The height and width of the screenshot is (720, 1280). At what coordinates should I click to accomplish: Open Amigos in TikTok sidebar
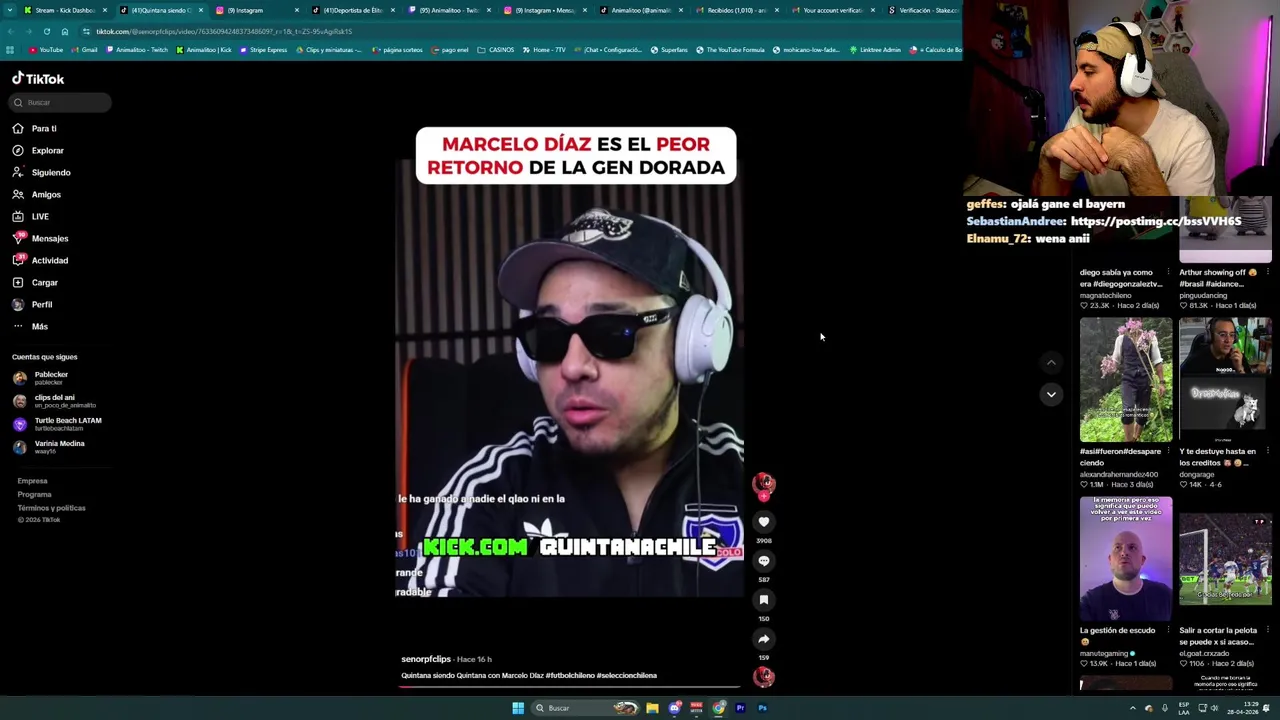click(x=36, y=194)
